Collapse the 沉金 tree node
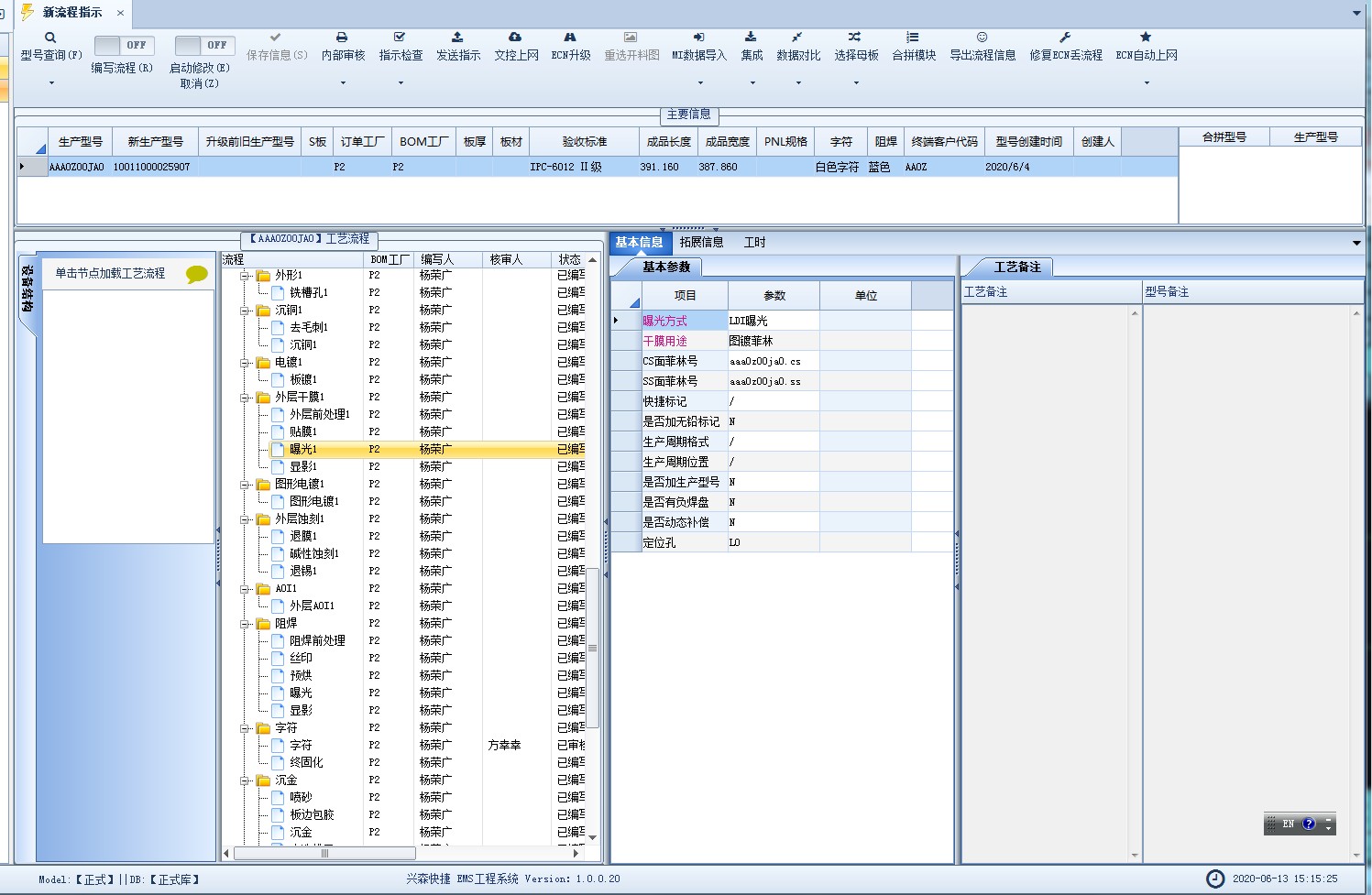 point(245,780)
